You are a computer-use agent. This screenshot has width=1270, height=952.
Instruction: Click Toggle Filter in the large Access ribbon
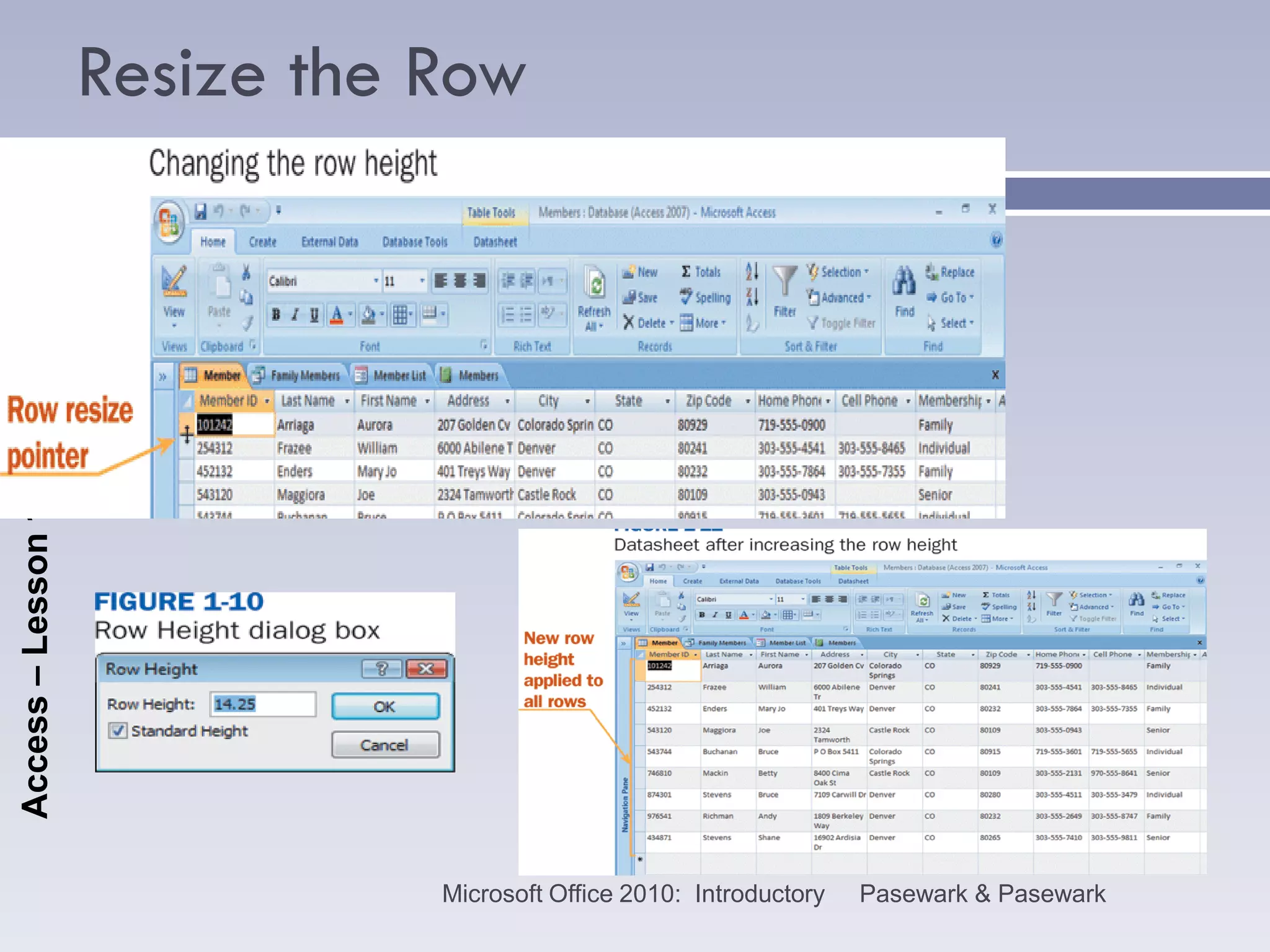(x=840, y=323)
